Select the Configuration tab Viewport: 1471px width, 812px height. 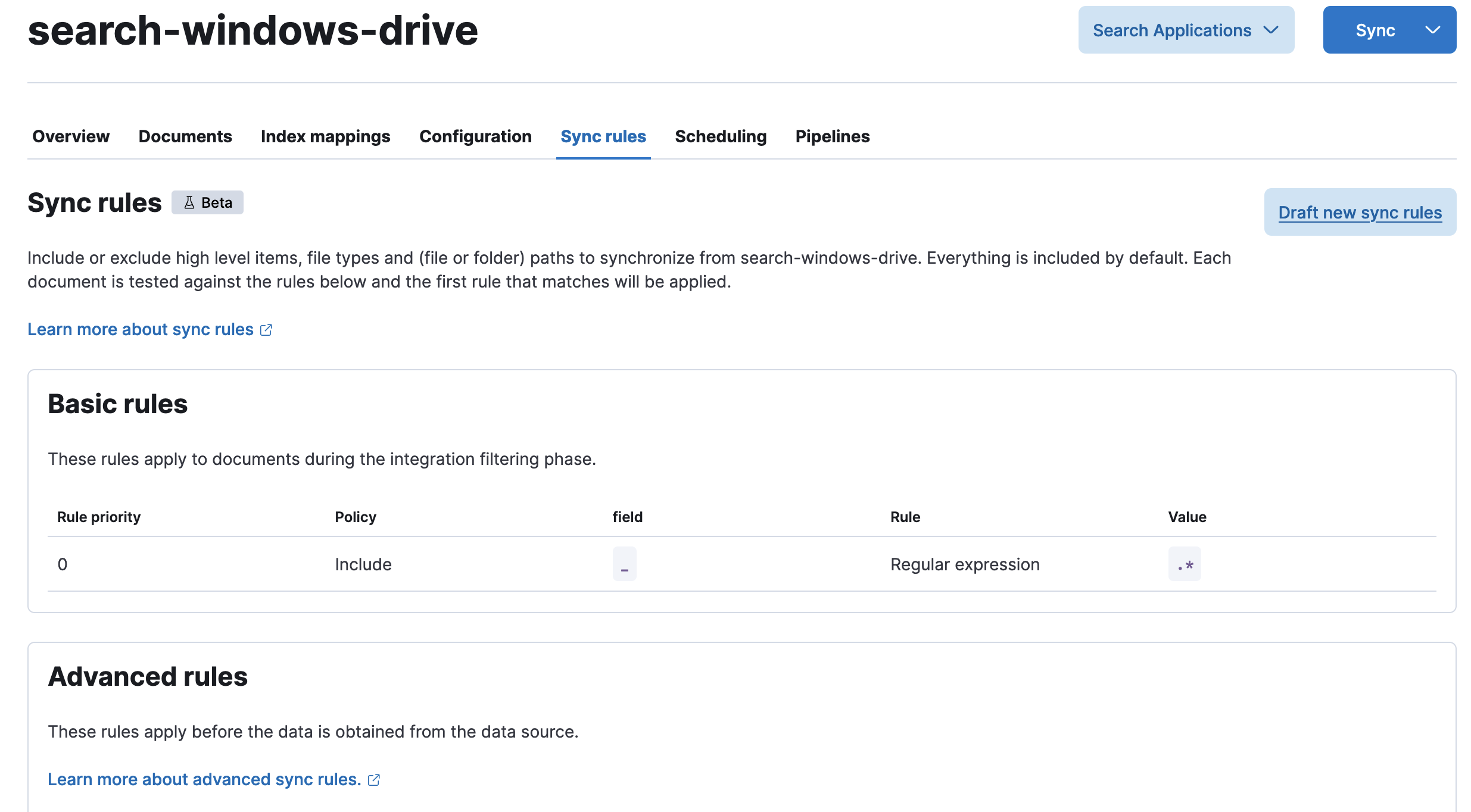click(x=475, y=136)
